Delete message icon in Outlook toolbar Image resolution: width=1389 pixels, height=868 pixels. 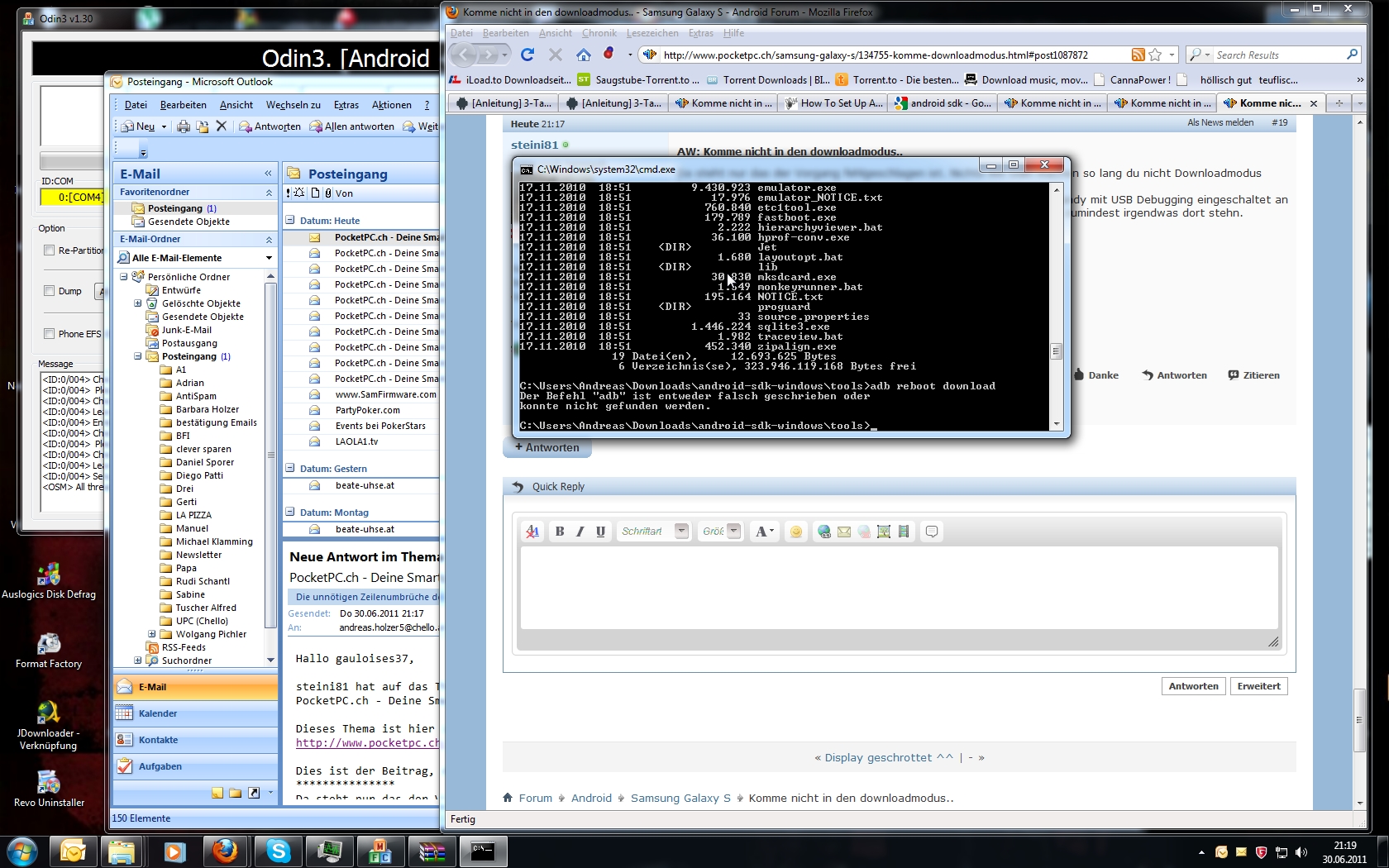pyautogui.click(x=221, y=126)
